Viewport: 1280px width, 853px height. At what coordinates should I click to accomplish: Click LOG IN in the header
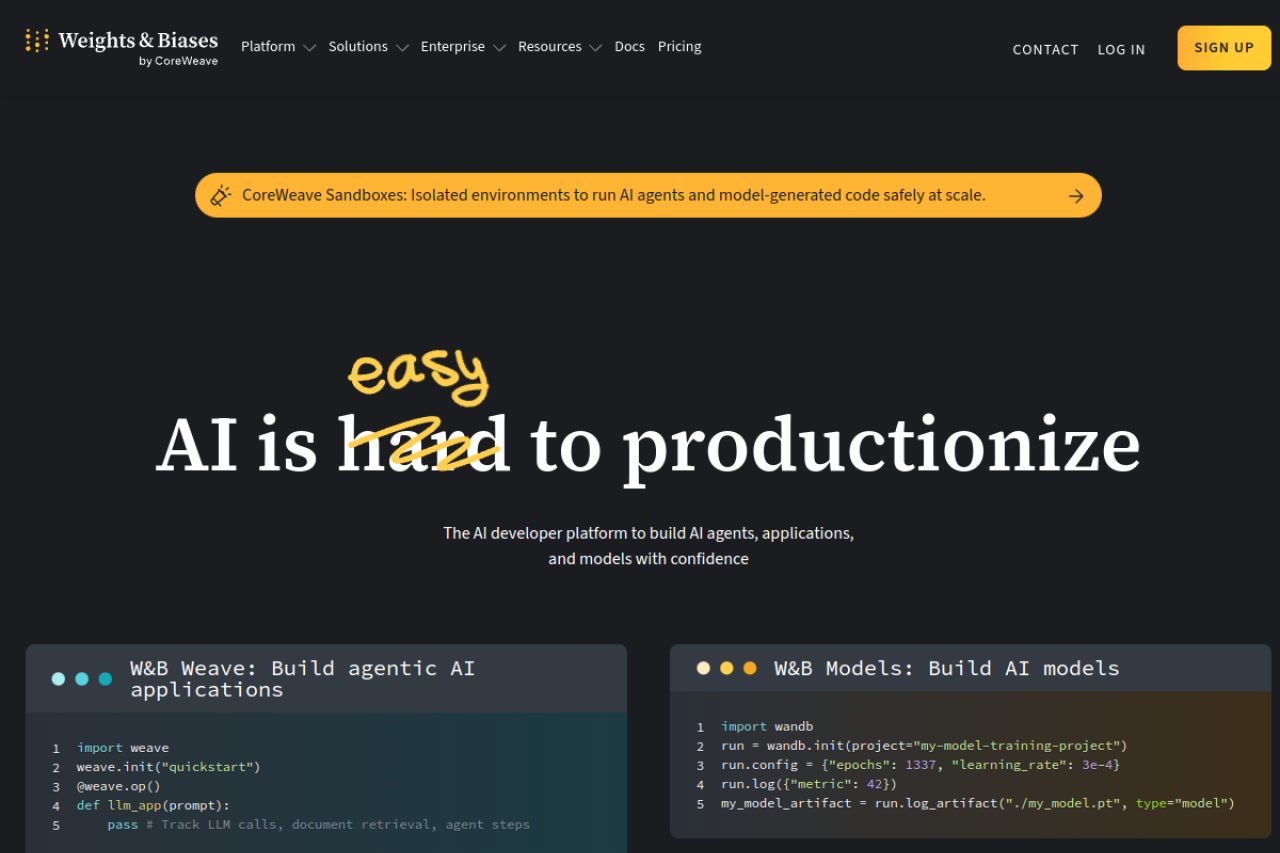pos(1121,49)
